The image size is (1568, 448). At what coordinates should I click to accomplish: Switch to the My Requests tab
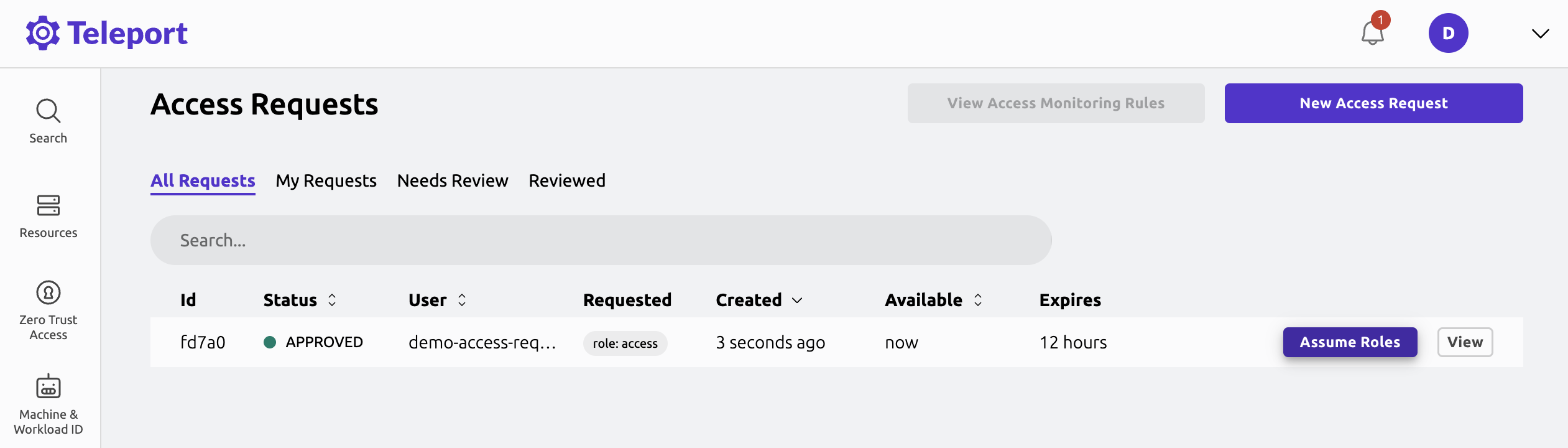(326, 180)
